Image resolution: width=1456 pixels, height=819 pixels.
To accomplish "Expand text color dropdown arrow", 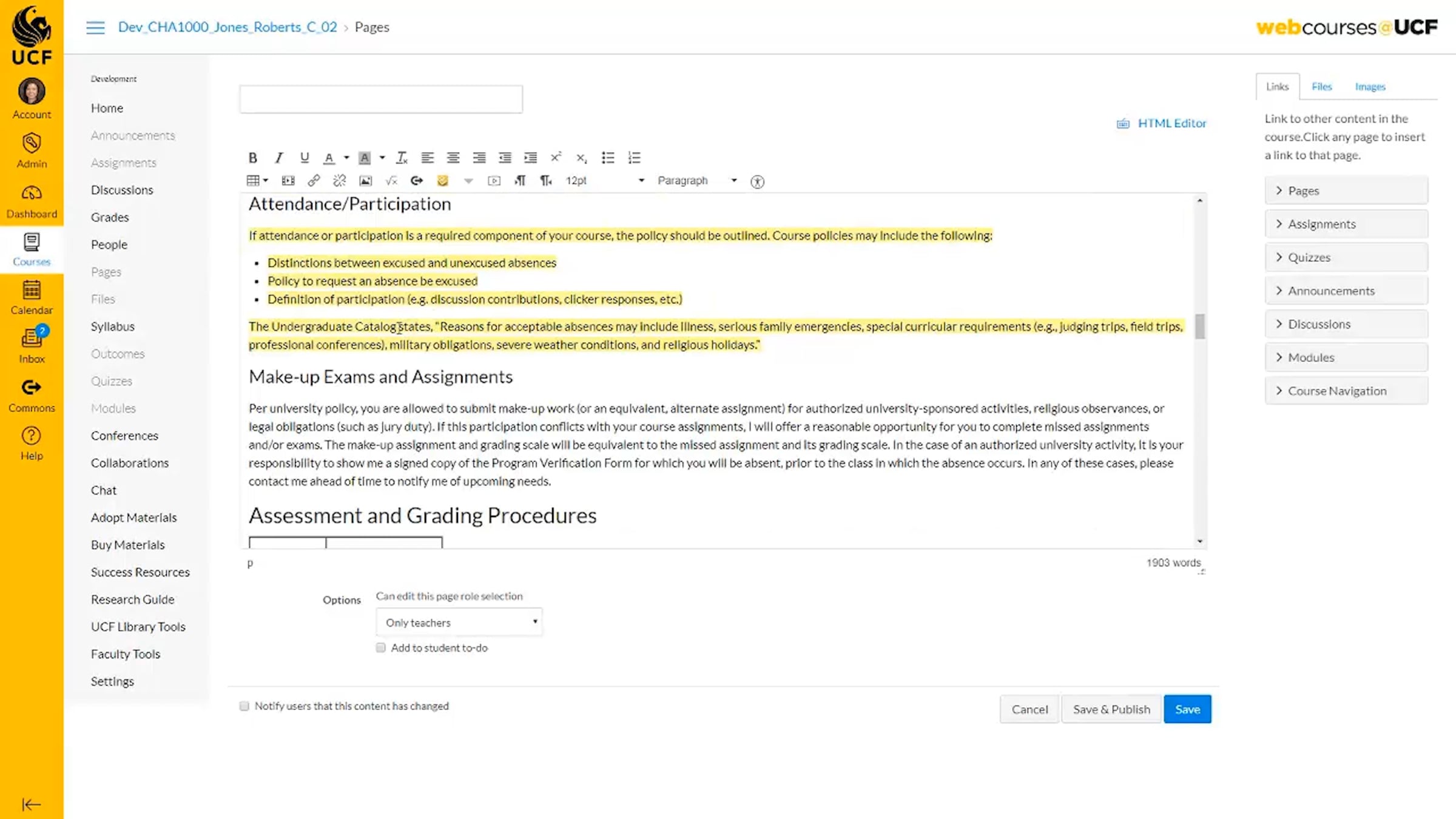I will [x=346, y=158].
